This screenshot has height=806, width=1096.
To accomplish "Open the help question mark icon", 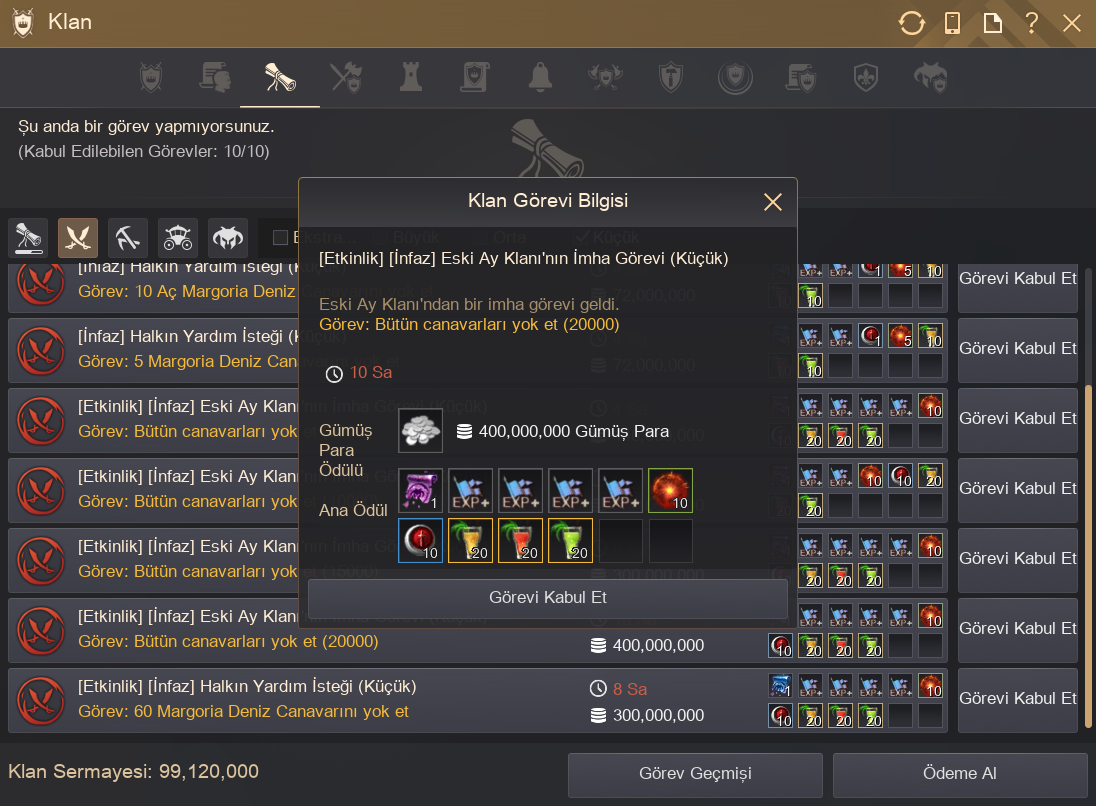I will coord(1031,23).
